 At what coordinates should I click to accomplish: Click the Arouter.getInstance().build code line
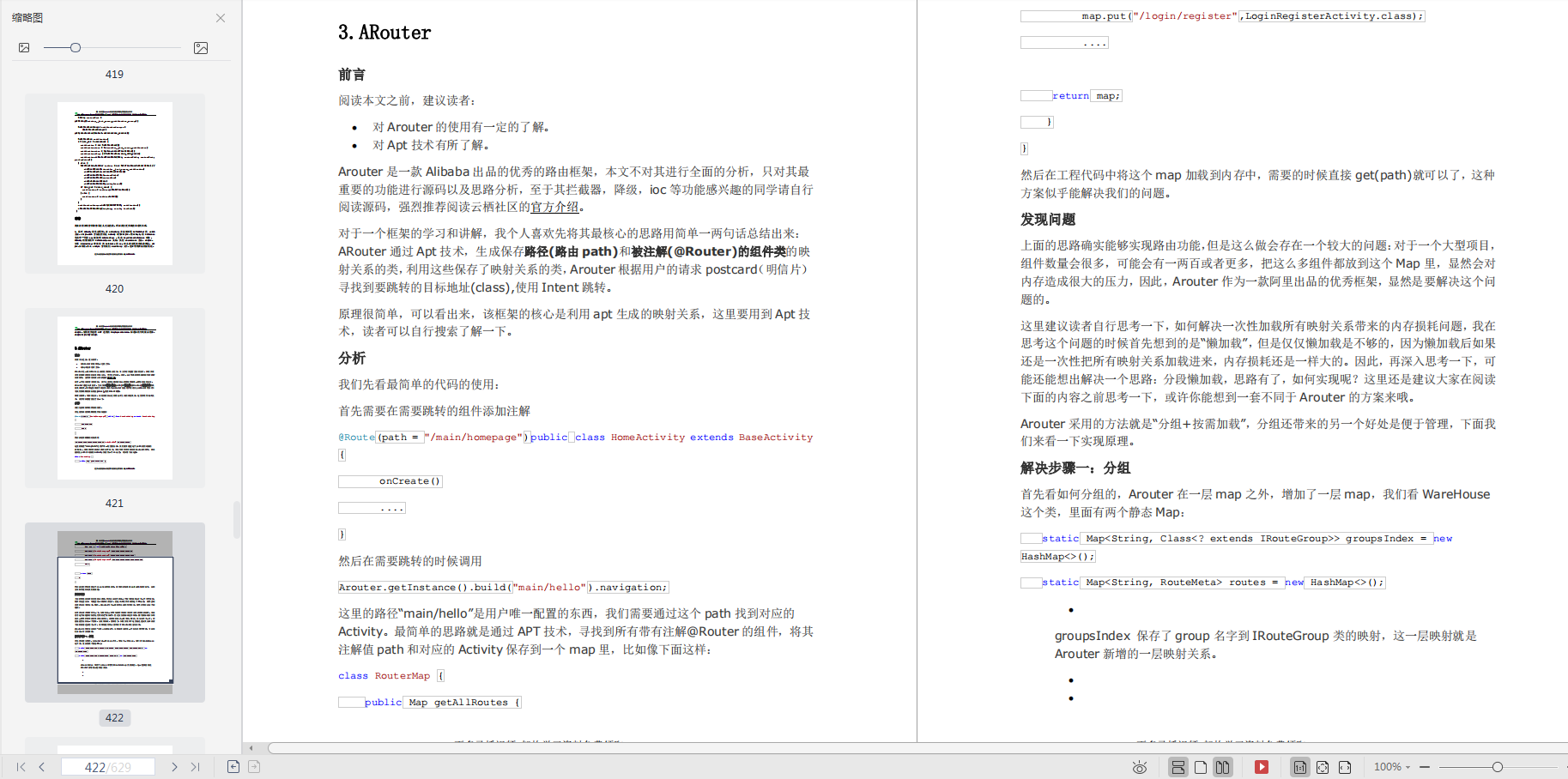(x=503, y=588)
